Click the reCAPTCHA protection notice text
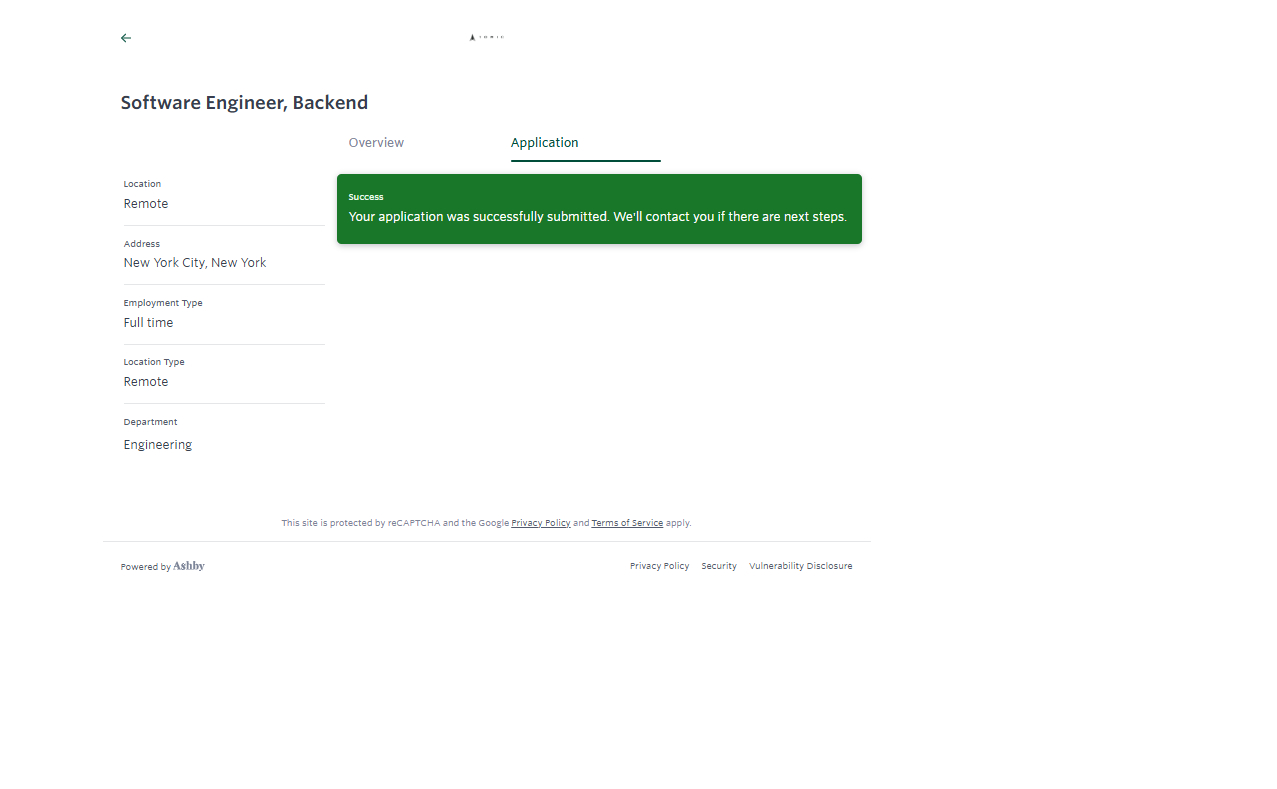The width and height of the screenshot is (1277, 789). click(x=394, y=523)
